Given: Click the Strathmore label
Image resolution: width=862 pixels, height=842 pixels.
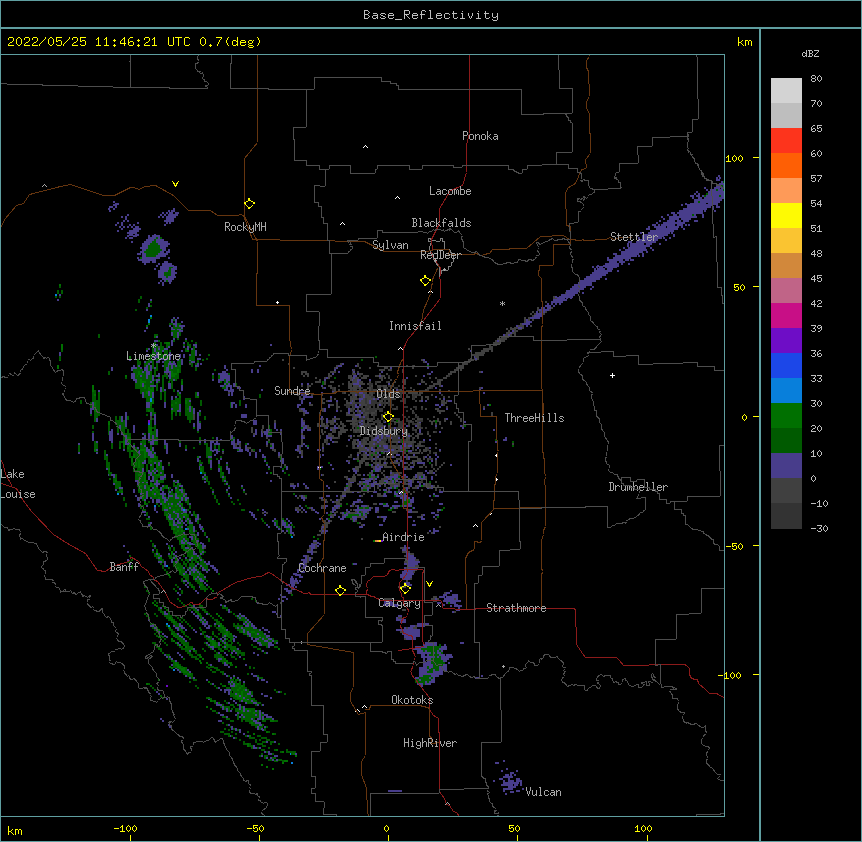Looking at the screenshot, I should pyautogui.click(x=516, y=608).
